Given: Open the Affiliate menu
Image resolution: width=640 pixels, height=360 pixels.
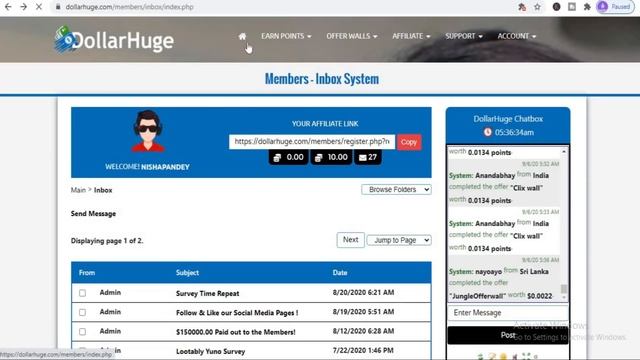Looking at the screenshot, I should 411,36.
